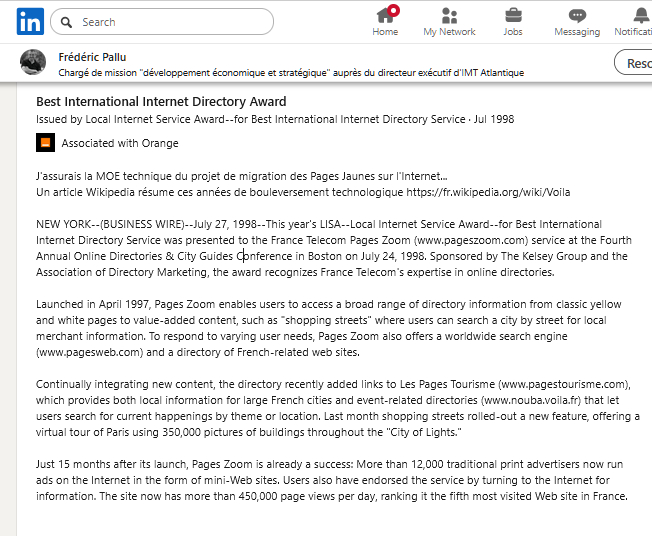
Task: Focus the Search input field
Action: coord(170,22)
